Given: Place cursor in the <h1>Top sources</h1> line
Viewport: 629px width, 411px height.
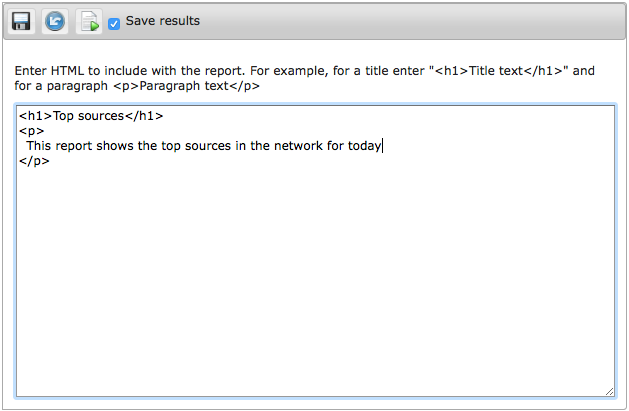Looking at the screenshot, I should 91,116.
